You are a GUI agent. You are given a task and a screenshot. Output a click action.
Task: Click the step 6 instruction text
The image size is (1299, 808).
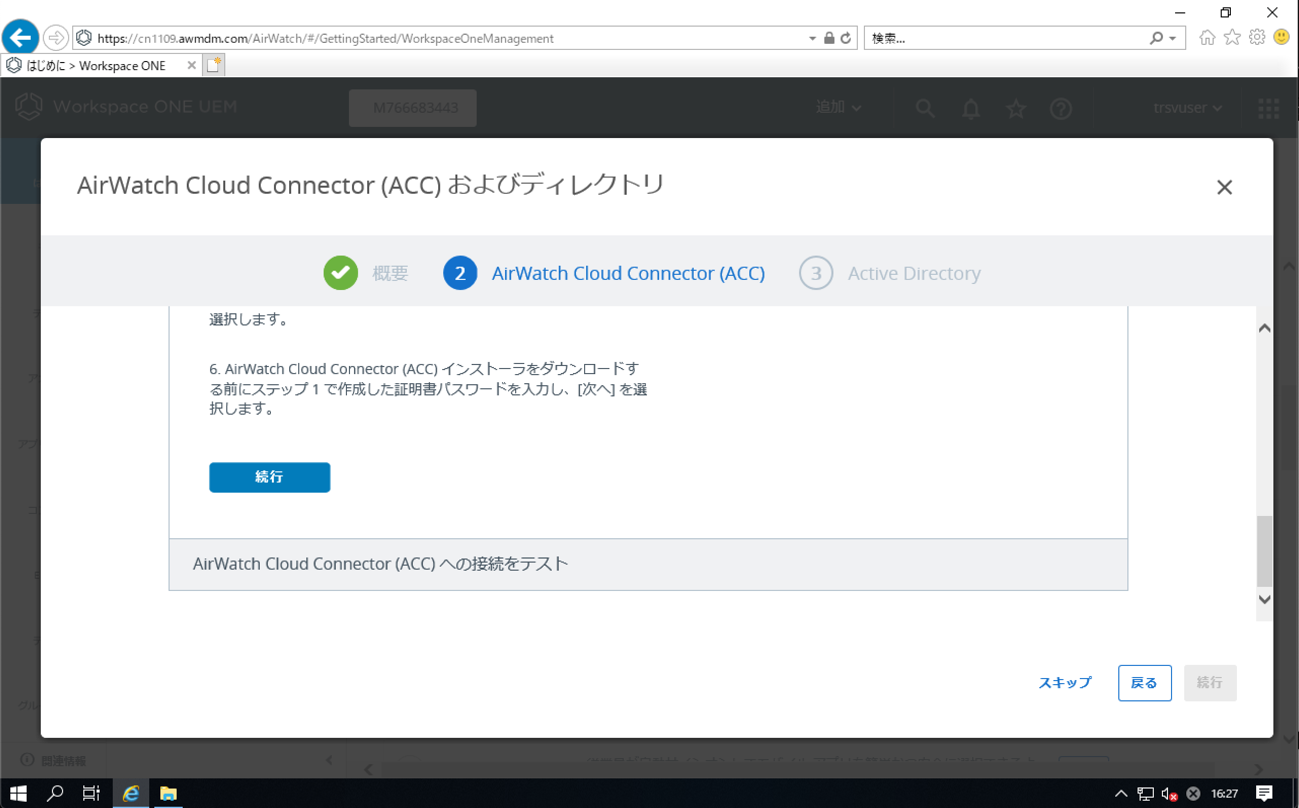(x=428, y=389)
